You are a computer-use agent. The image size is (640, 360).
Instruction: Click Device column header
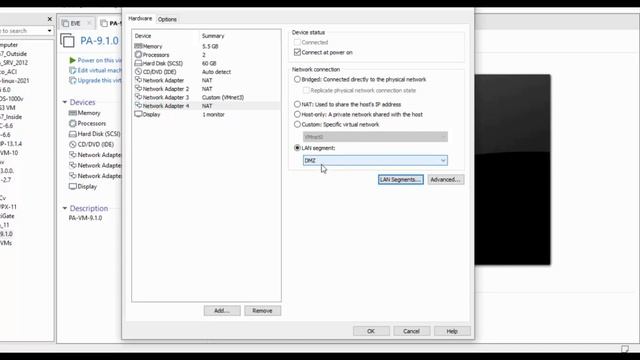pos(143,36)
